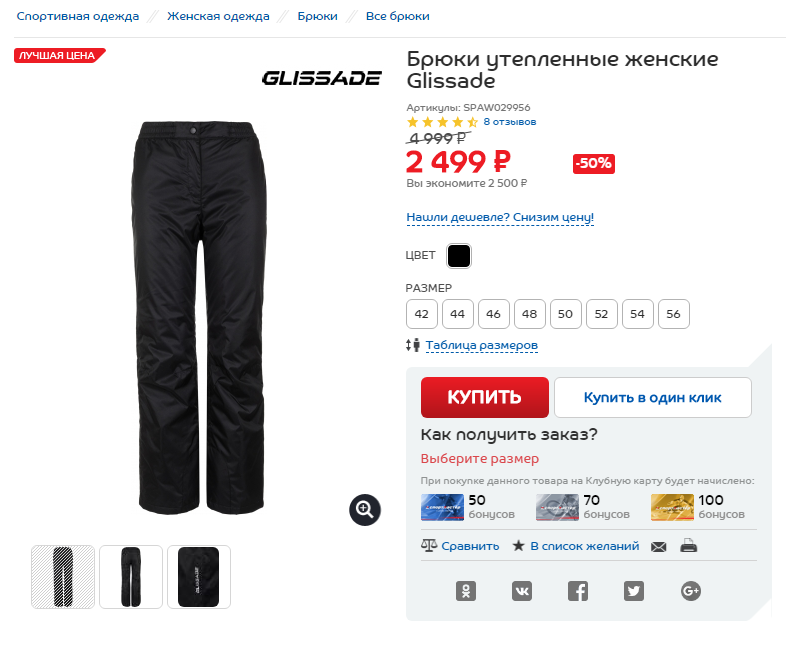Click the printer icon
This screenshot has width=787, height=646.
tap(689, 546)
